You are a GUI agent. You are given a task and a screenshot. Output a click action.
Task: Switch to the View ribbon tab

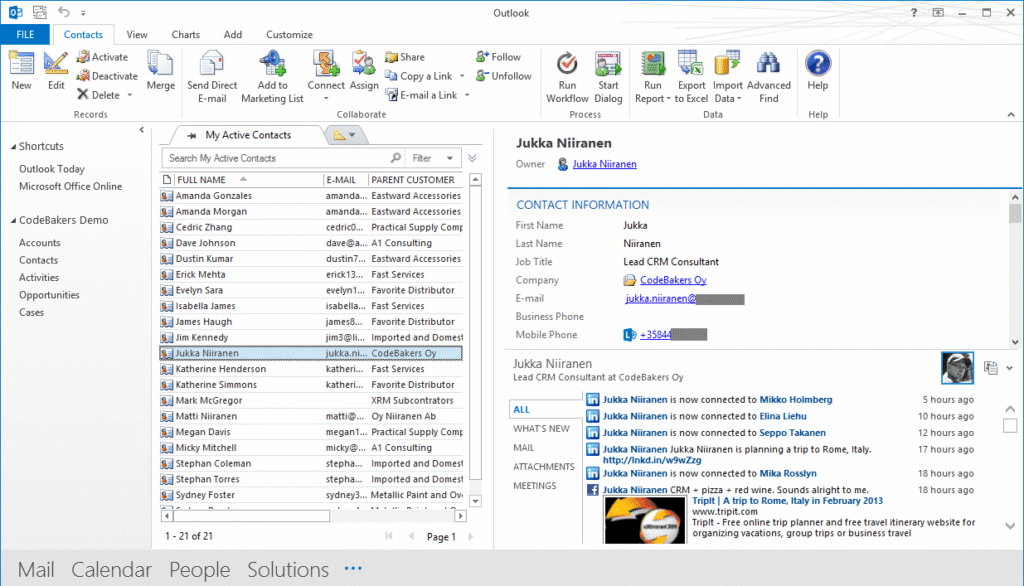[x=137, y=35]
